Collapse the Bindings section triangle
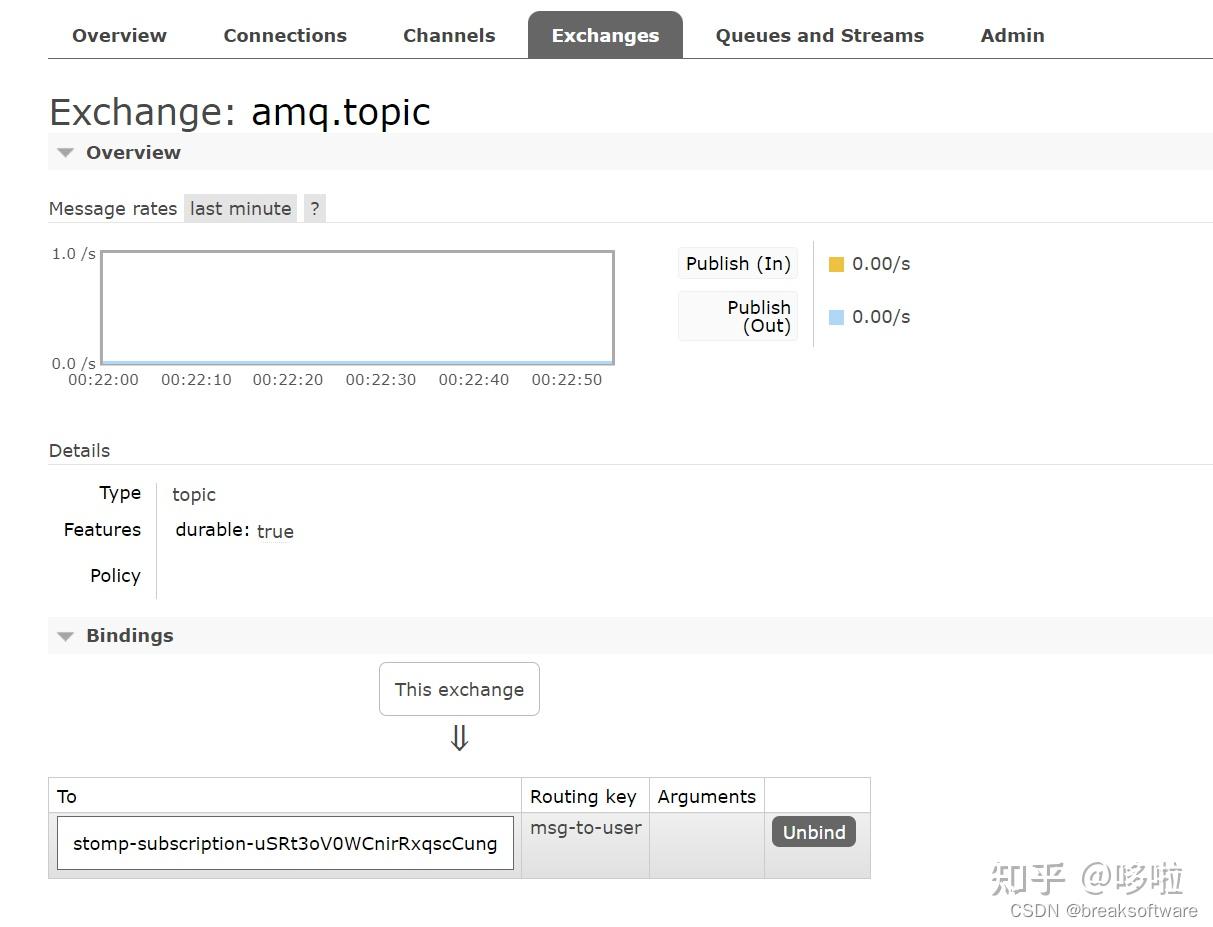1213x927 pixels. click(65, 635)
